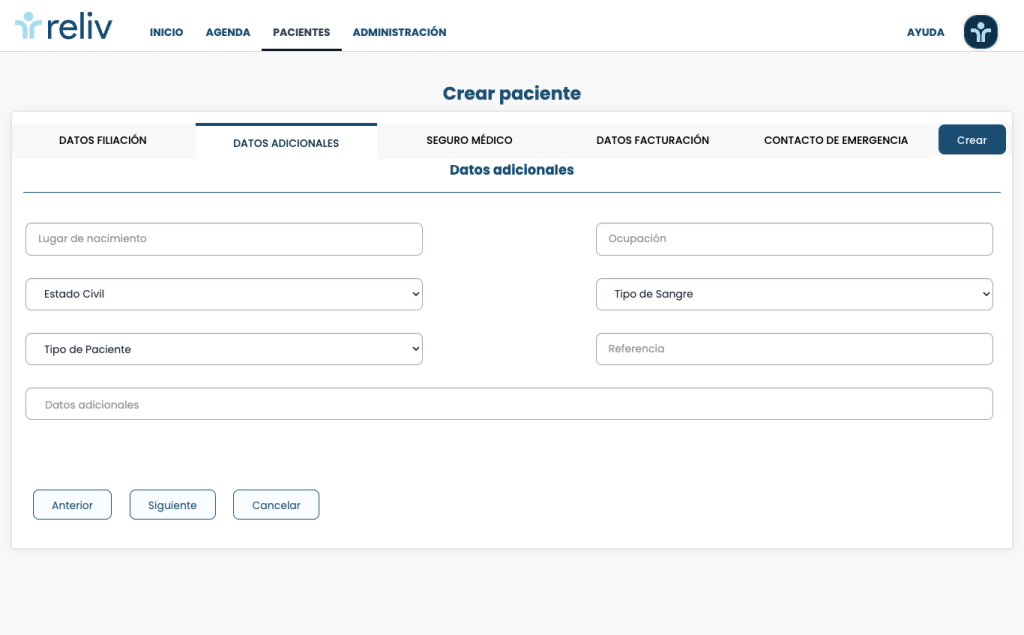Screen dimensions: 1024x635
Task: Click the Ayuda help link
Action: [x=925, y=32]
